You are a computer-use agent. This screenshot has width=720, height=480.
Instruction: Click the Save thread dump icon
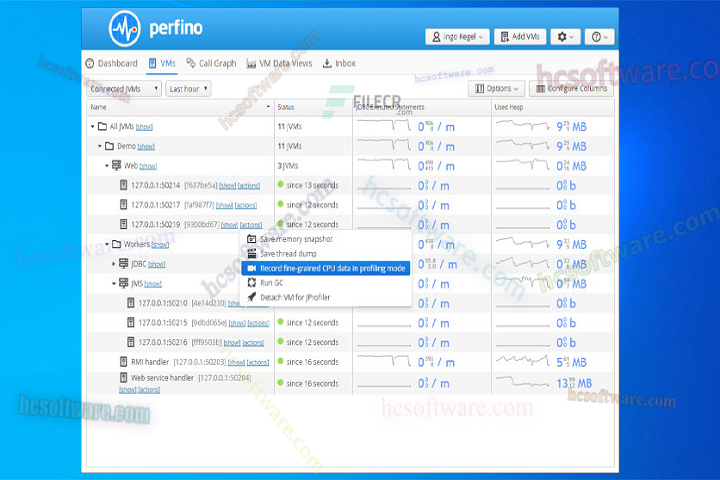[x=251, y=254]
